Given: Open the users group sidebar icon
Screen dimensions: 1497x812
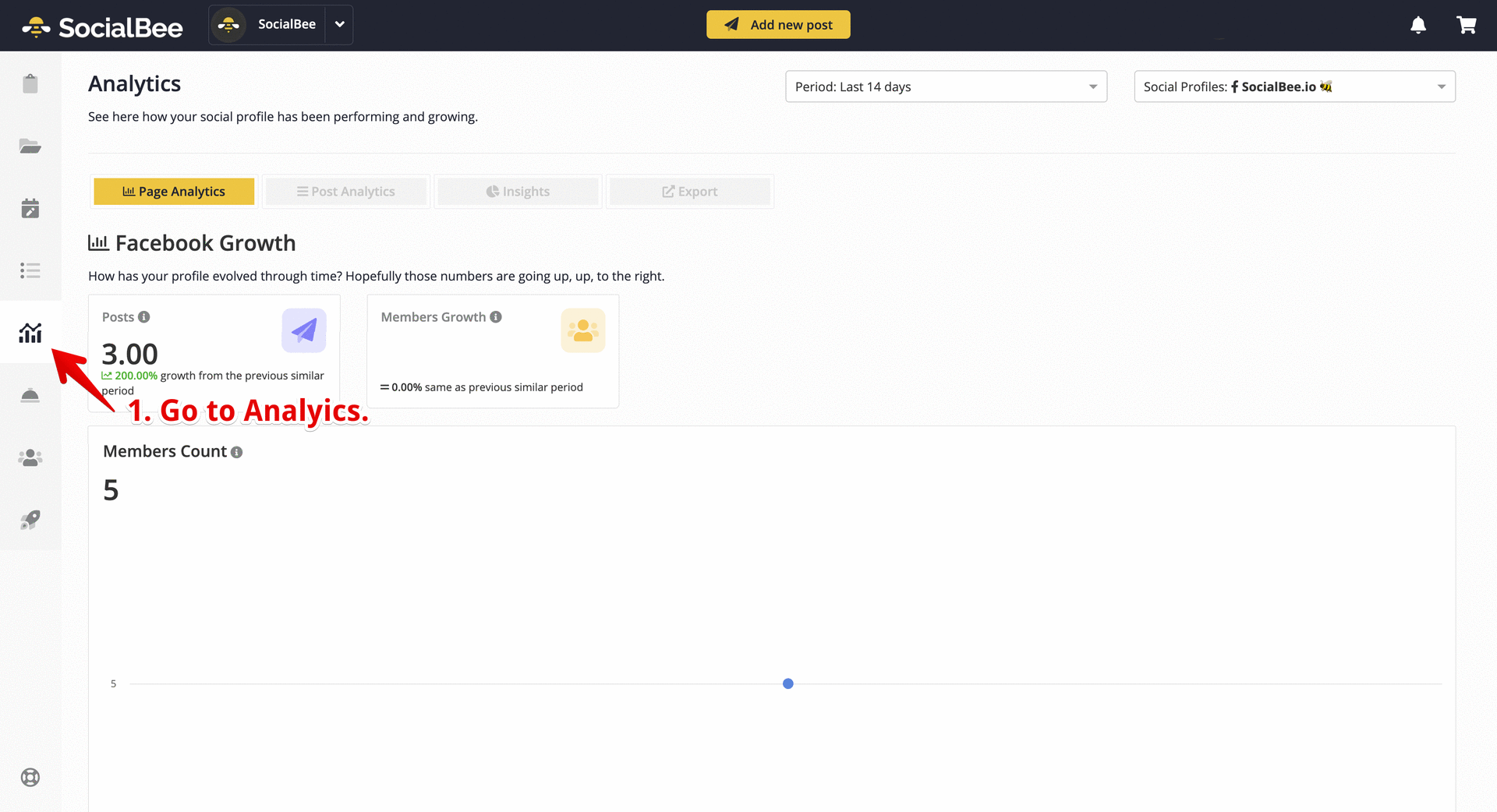Looking at the screenshot, I should [x=30, y=457].
